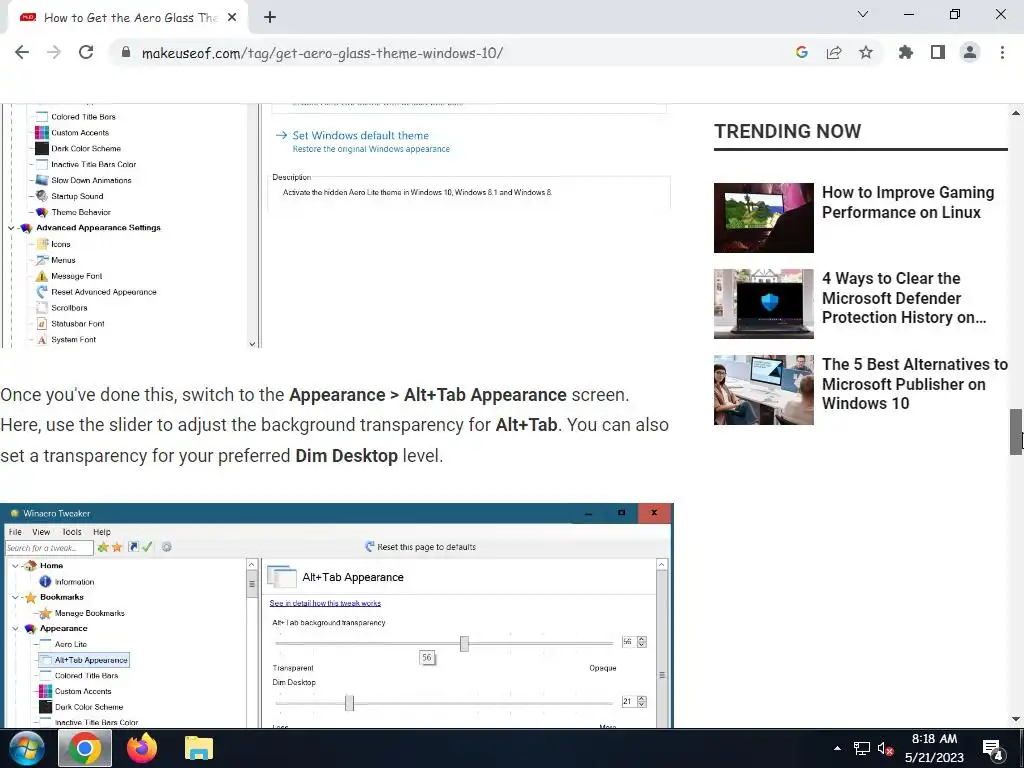1024x768 pixels.
Task: Switch to Chrome in the taskbar
Action: coord(85,748)
